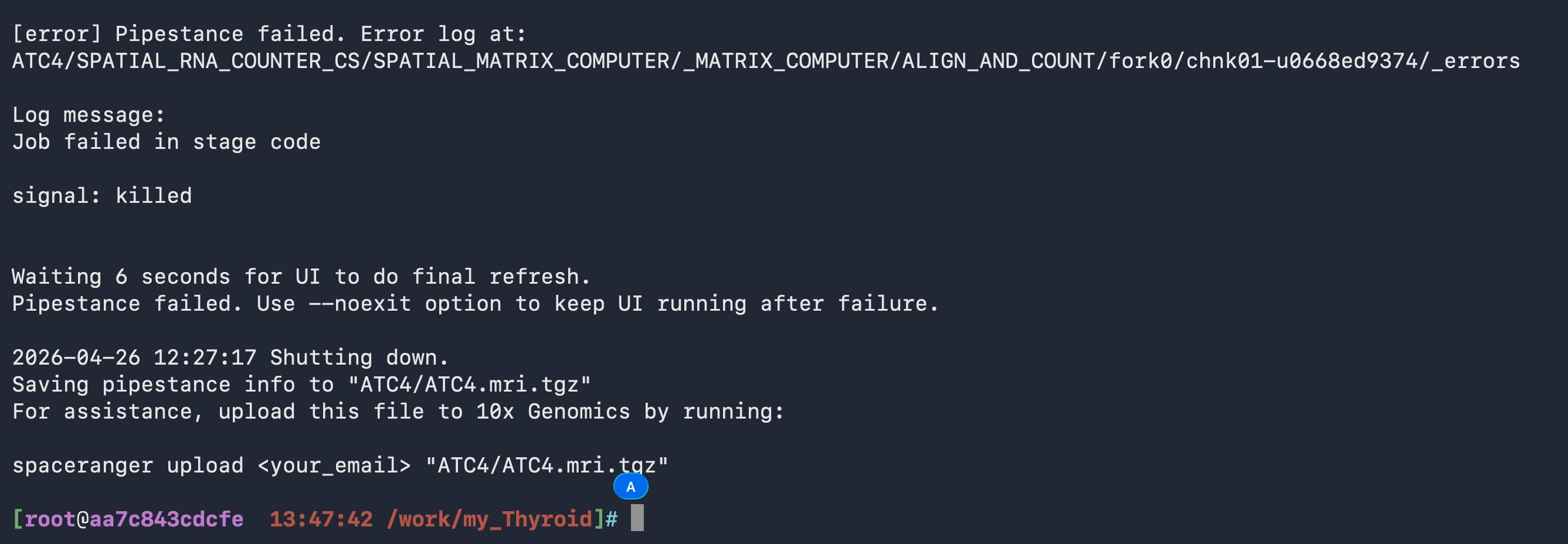The image size is (1568, 544).
Task: Click the "/work/my_Thyroid" prompt directory
Action: 489,519
